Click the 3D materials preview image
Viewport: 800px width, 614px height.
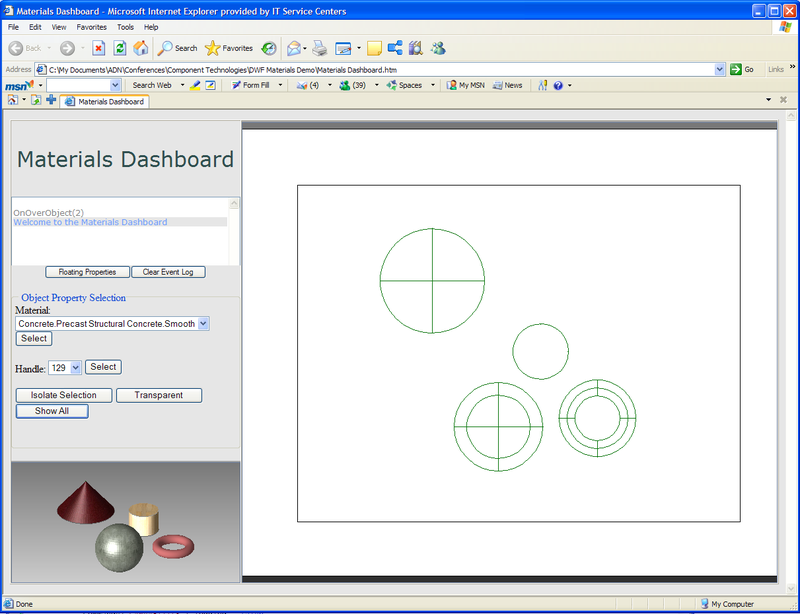point(126,522)
